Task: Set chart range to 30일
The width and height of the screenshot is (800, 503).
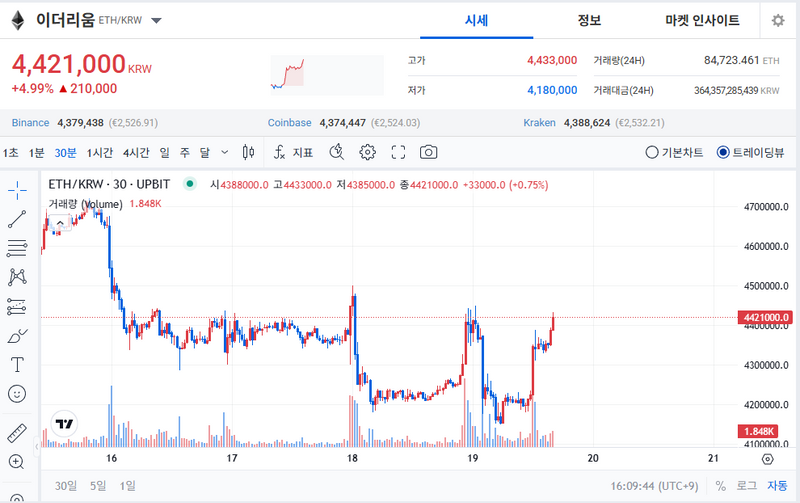Action: click(x=65, y=486)
